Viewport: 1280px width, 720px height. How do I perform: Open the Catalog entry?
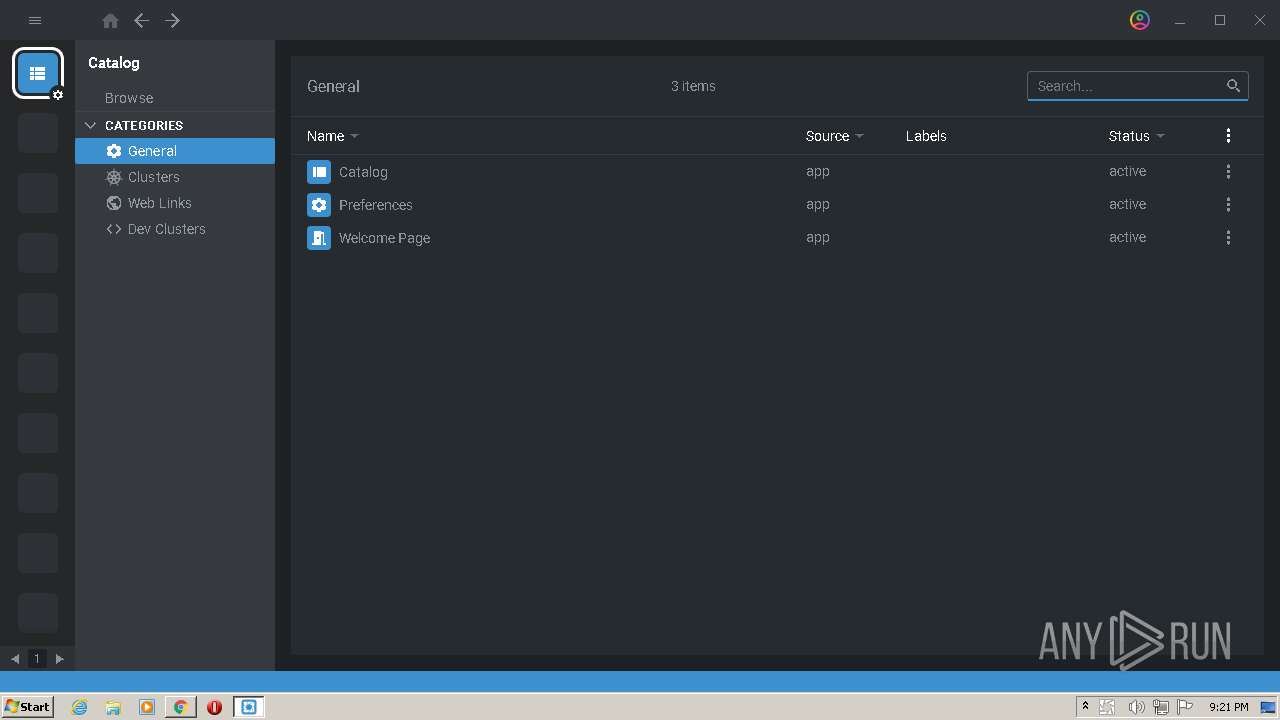tap(363, 172)
